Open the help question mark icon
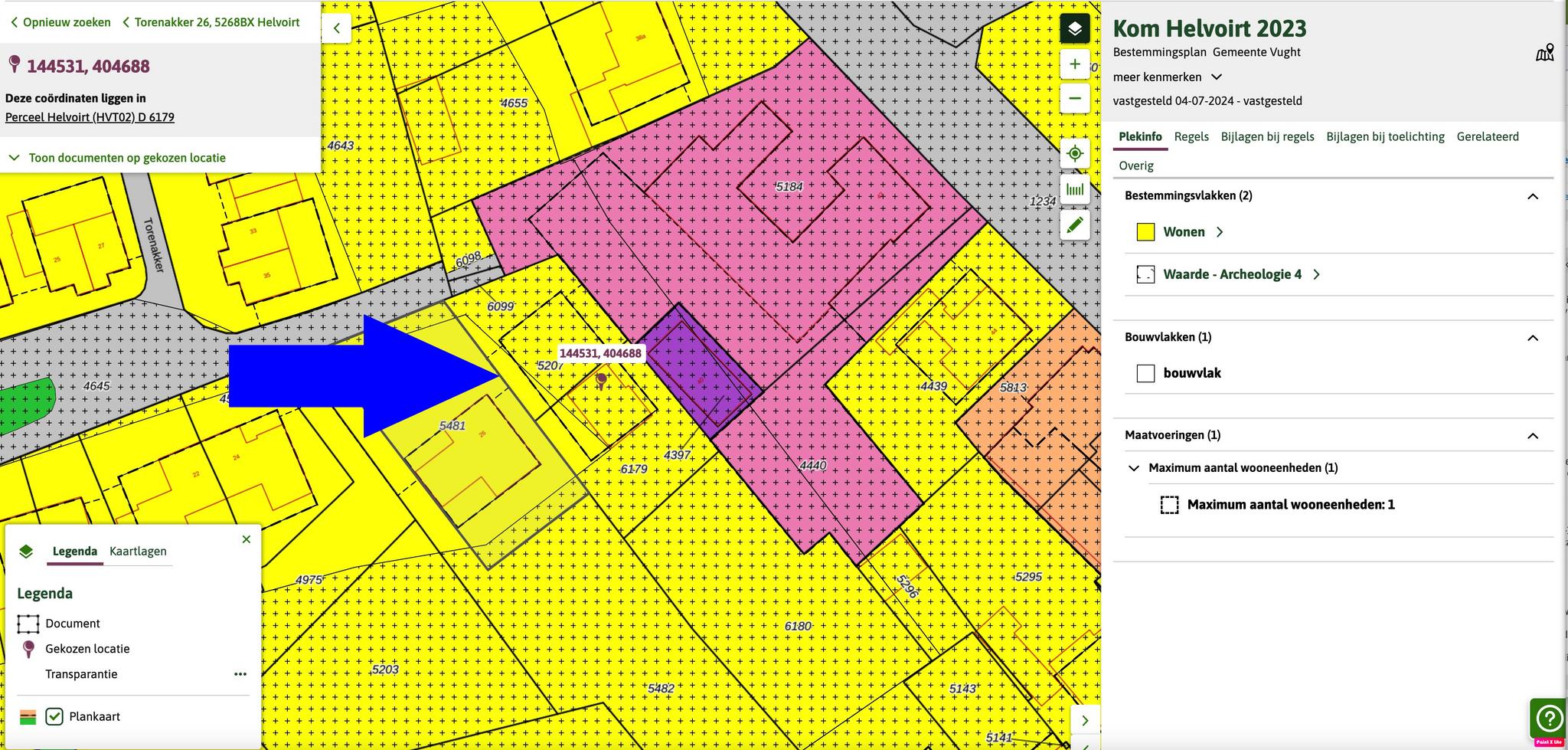Image resolution: width=1568 pixels, height=750 pixels. pyautogui.click(x=1548, y=718)
